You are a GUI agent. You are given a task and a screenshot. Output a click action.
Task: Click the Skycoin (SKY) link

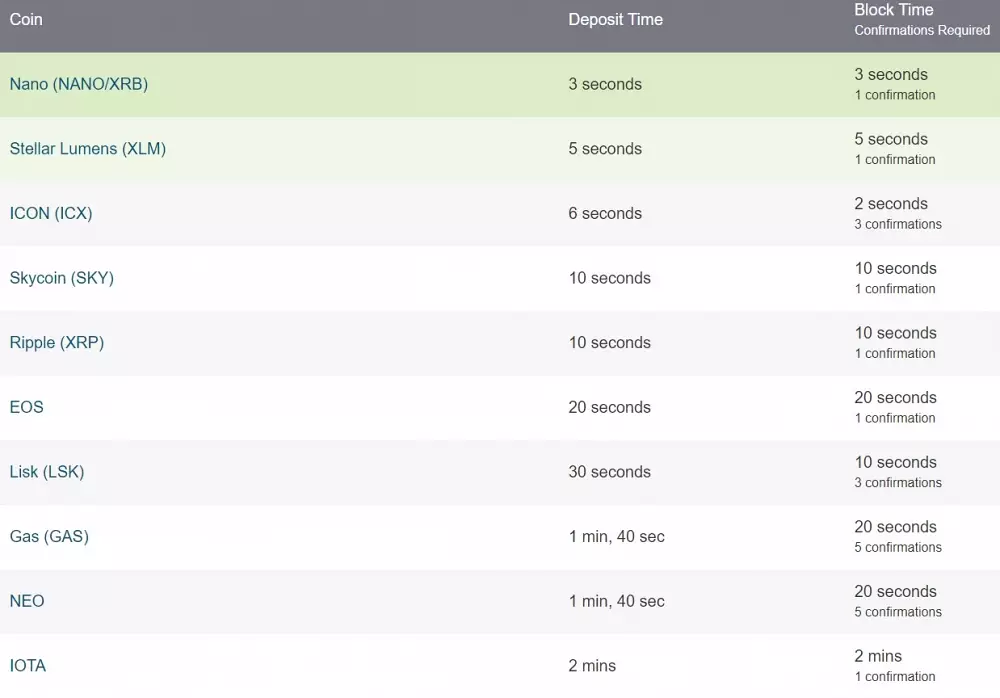[x=62, y=278]
